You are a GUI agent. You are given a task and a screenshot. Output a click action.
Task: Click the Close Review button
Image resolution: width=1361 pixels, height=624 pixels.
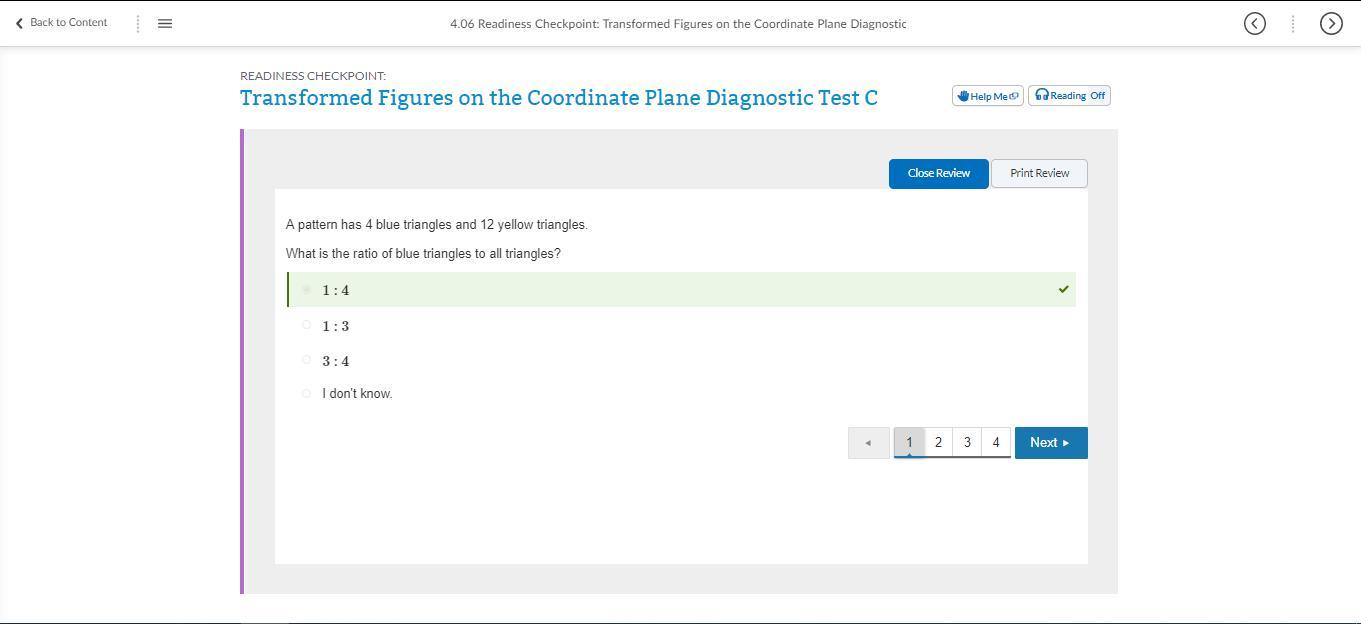point(938,173)
